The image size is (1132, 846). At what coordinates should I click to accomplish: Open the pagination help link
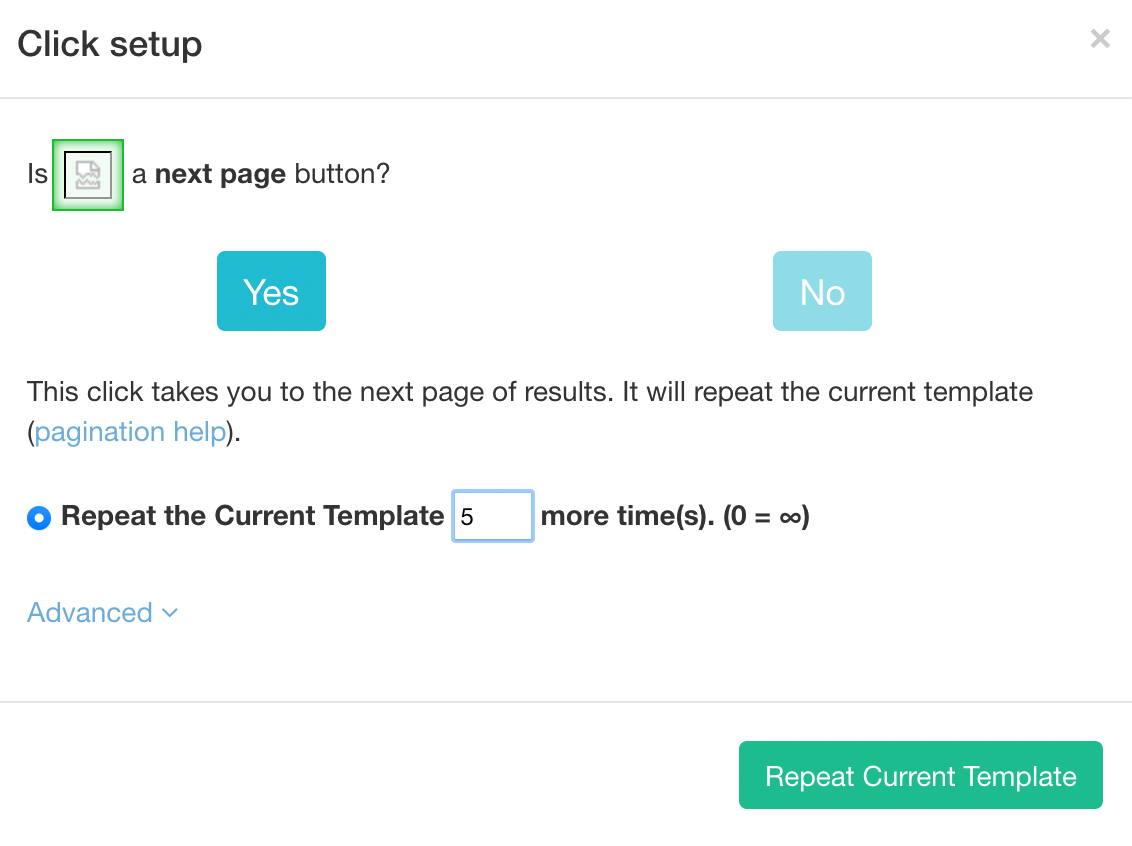(x=131, y=432)
